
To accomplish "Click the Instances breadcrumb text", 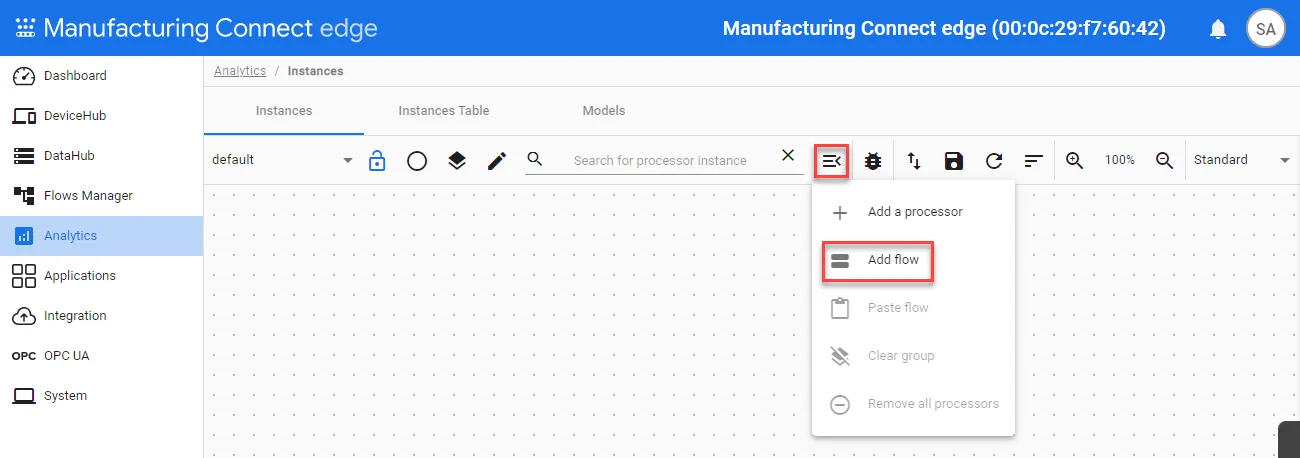I will coord(315,71).
